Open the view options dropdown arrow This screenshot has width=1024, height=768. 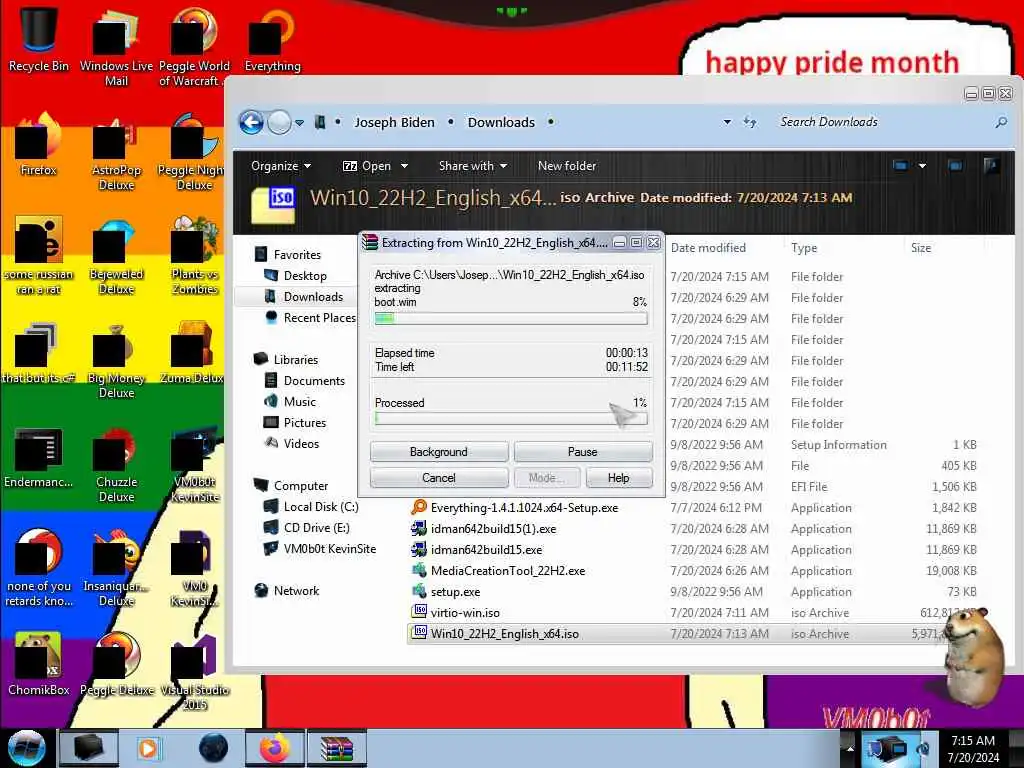tap(922, 166)
